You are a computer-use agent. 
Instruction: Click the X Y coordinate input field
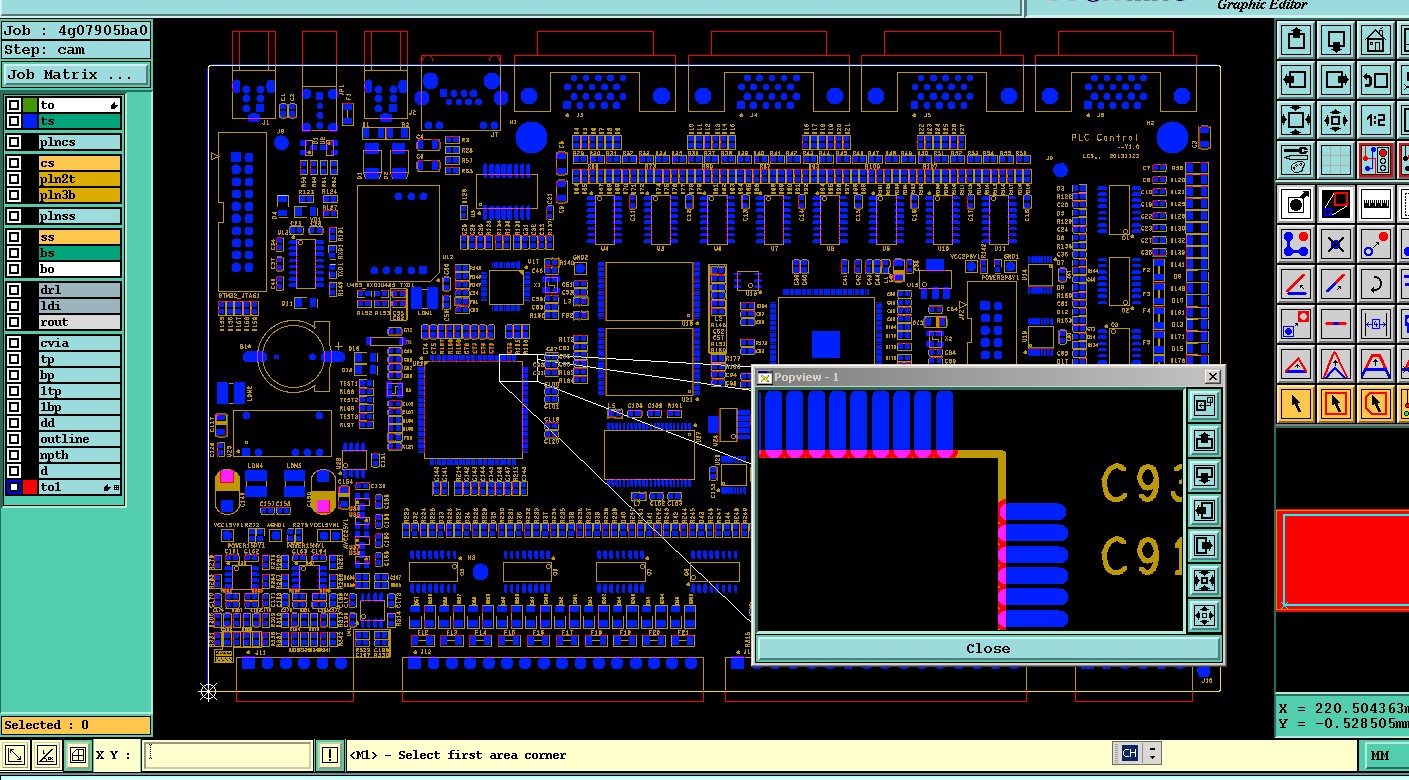coord(228,755)
